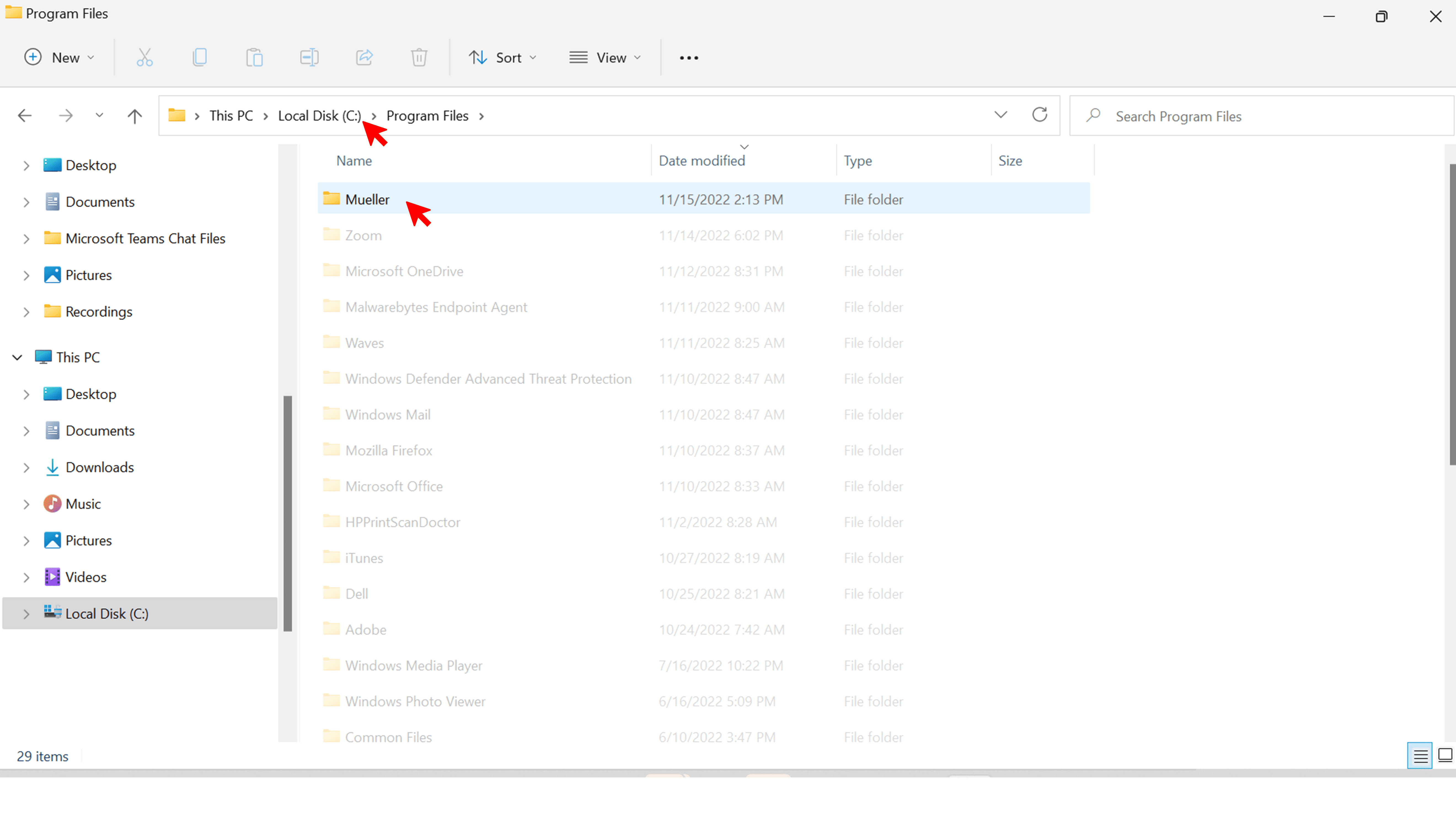Open the New item dropdown

tap(59, 58)
